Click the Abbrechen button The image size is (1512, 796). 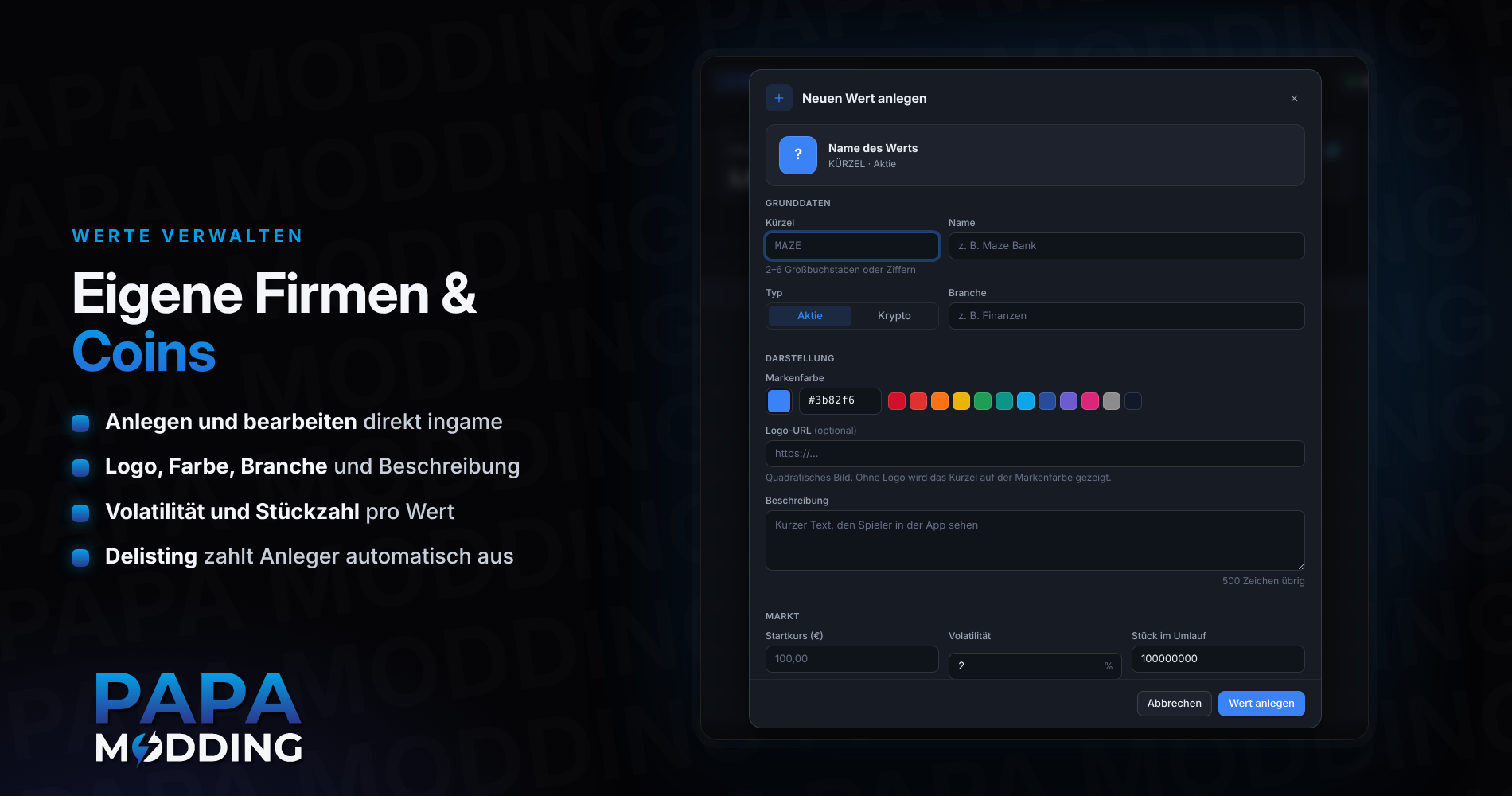(1175, 704)
